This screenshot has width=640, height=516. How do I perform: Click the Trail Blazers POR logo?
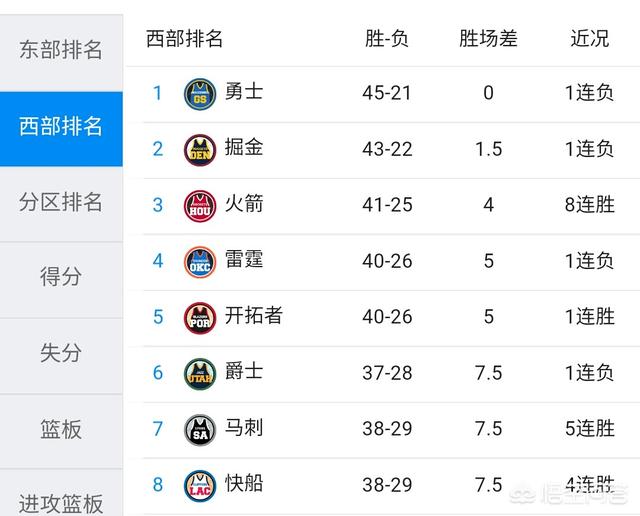click(200, 318)
